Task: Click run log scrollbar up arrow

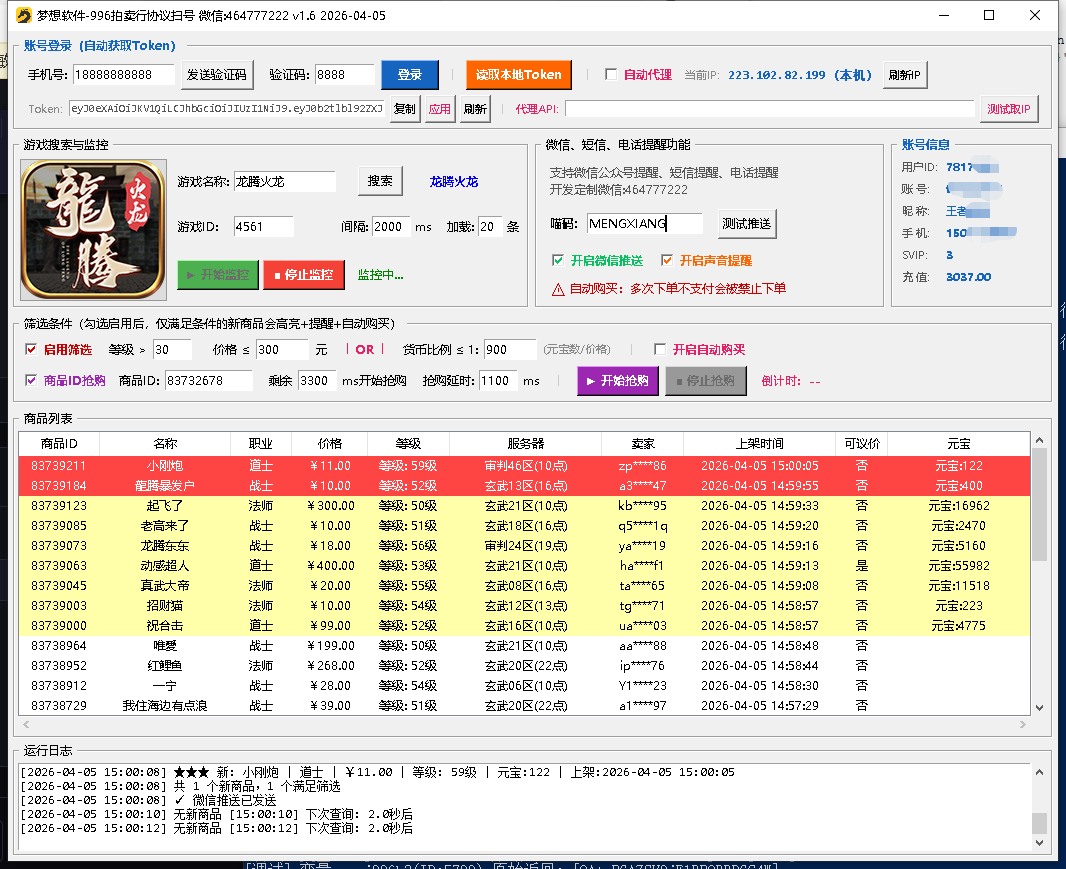Action: 1039,772
